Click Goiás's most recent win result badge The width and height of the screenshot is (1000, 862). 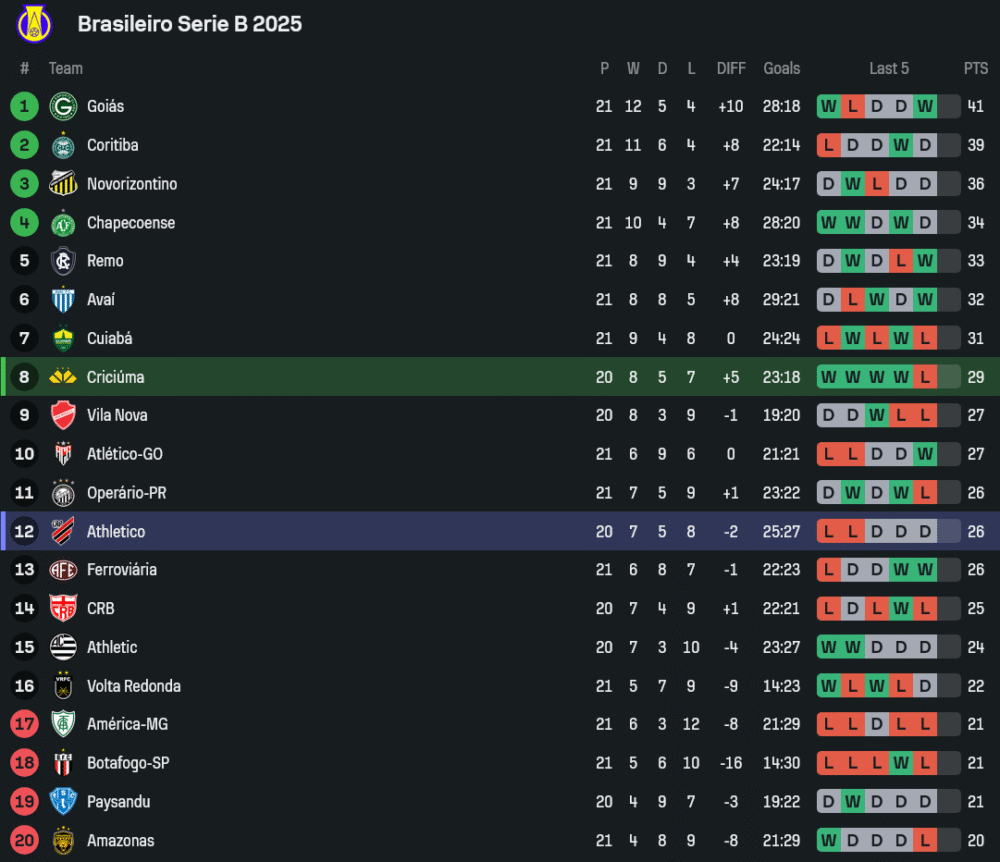(925, 106)
